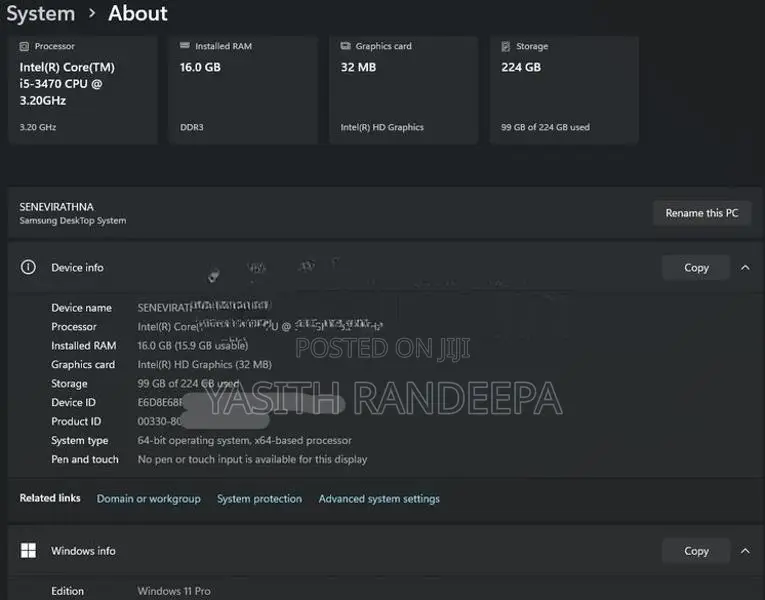Open the Domain or workgroup link
765x600 pixels.
[148, 499]
